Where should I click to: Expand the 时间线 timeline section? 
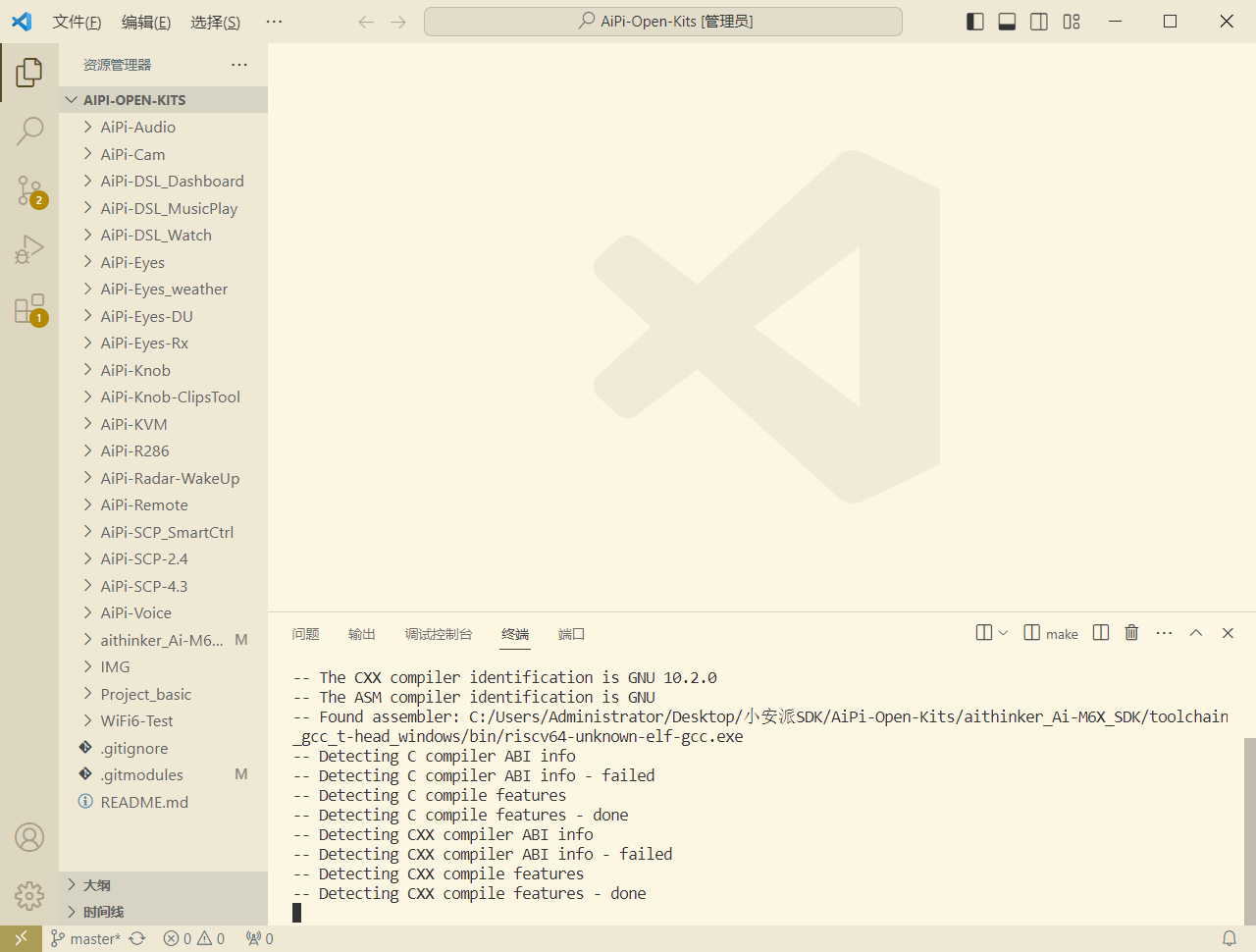(163, 912)
